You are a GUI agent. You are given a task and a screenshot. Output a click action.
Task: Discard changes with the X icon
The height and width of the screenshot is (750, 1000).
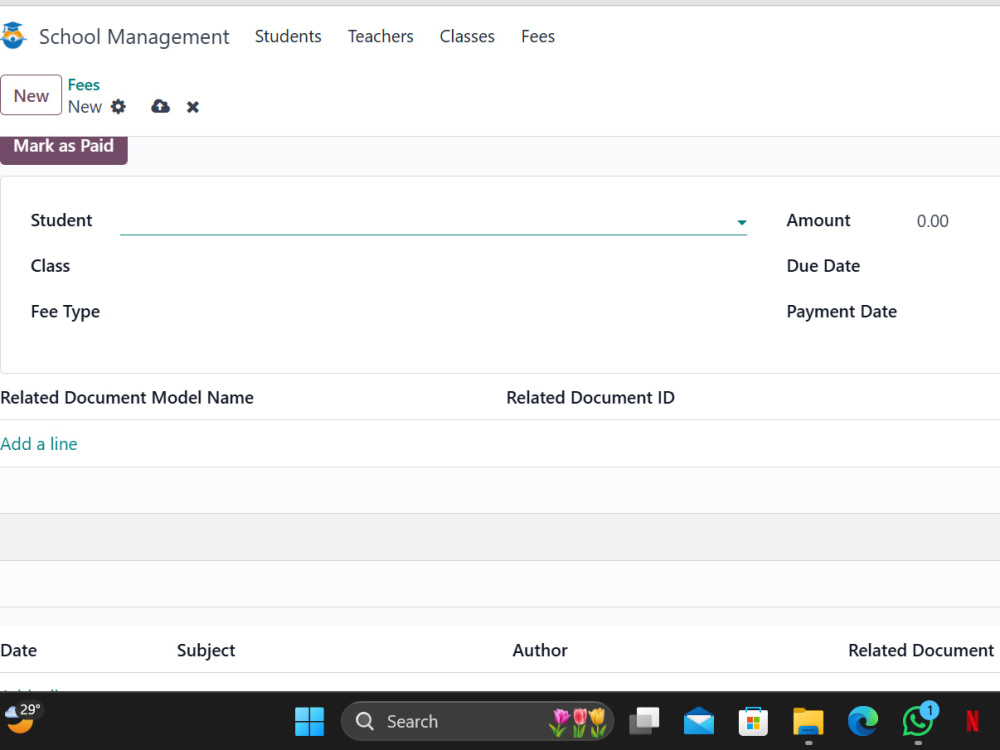(x=193, y=107)
